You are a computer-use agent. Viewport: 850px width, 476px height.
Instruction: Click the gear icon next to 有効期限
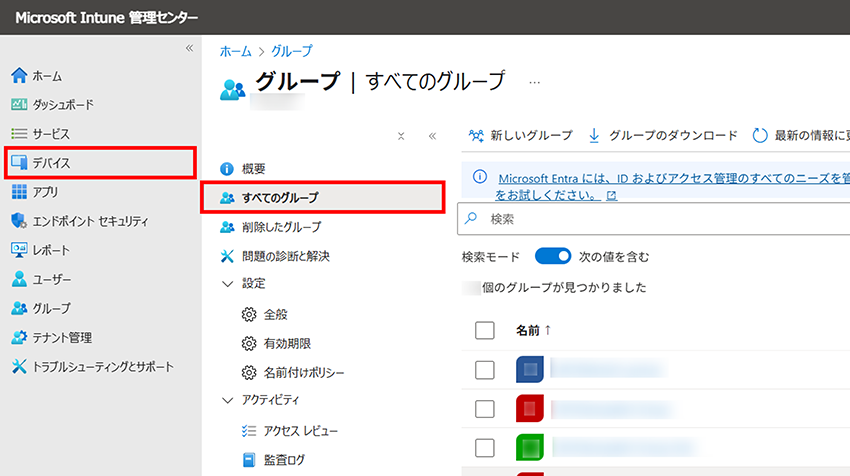click(x=249, y=344)
